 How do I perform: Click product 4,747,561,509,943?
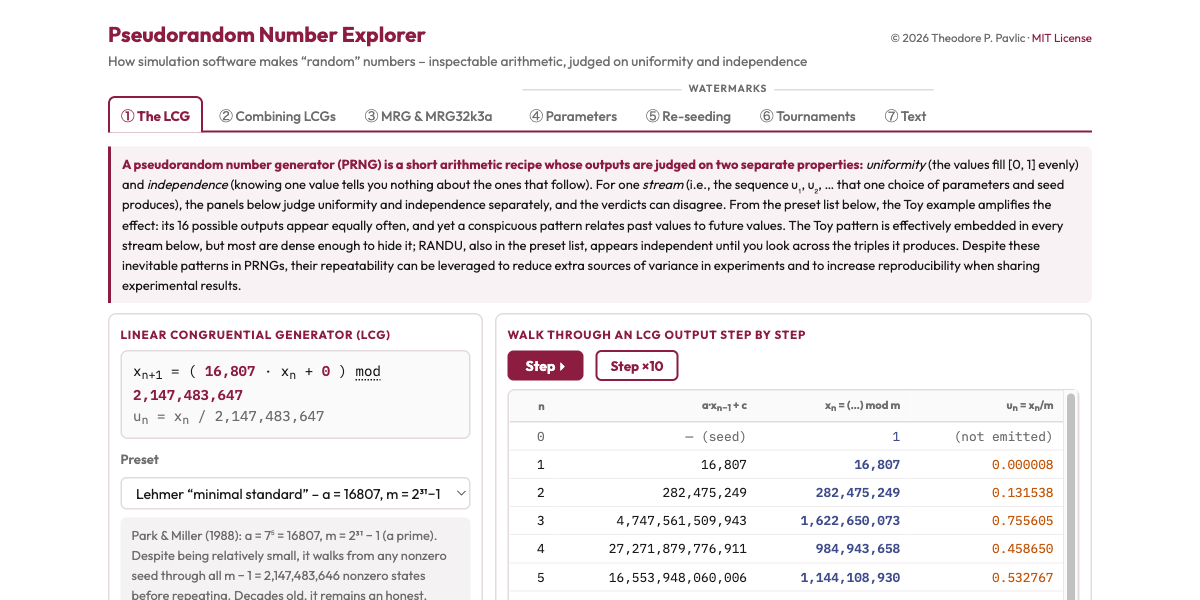point(682,521)
